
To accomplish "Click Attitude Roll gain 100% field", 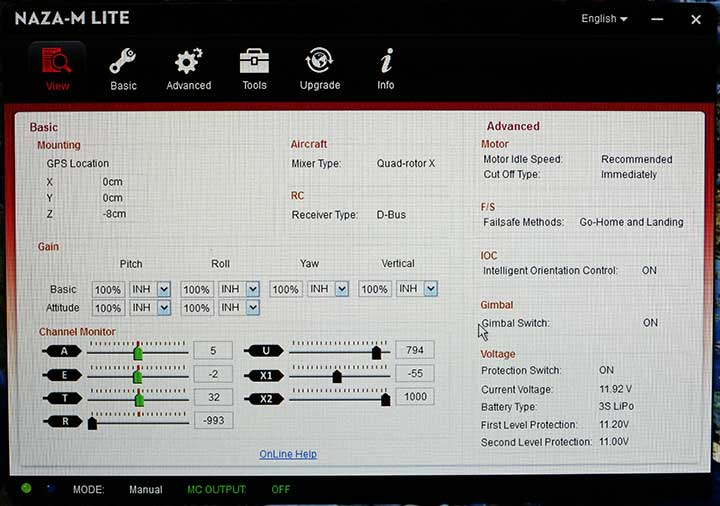I will (197, 308).
